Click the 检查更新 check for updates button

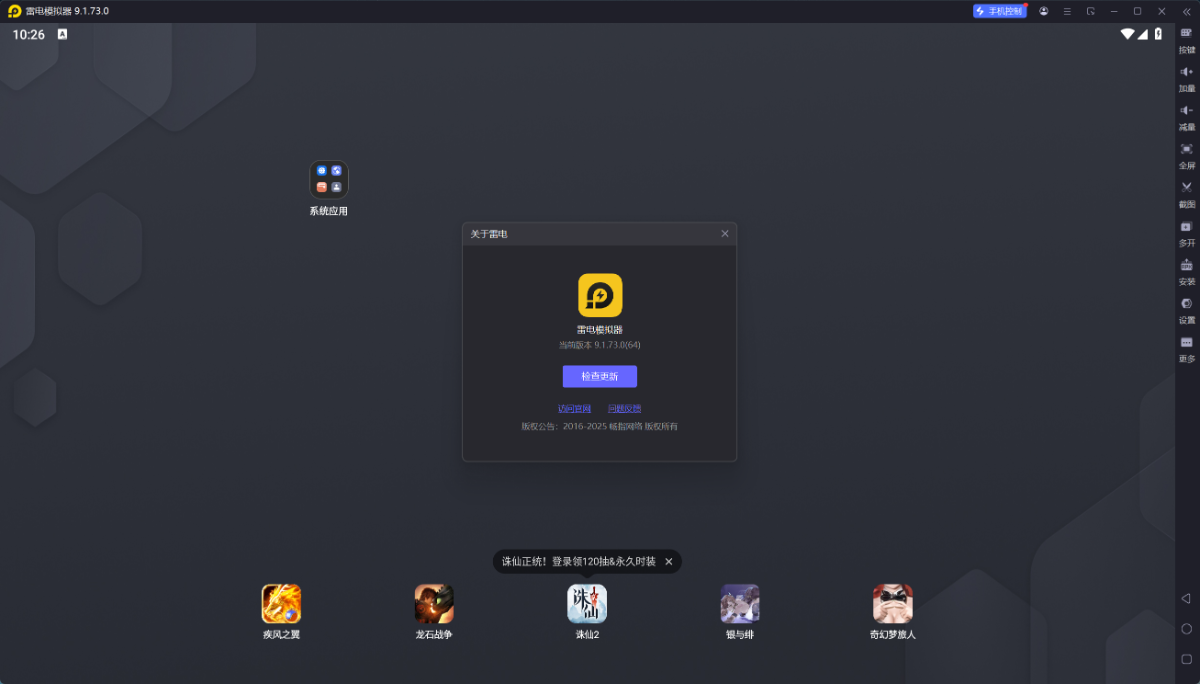point(599,376)
